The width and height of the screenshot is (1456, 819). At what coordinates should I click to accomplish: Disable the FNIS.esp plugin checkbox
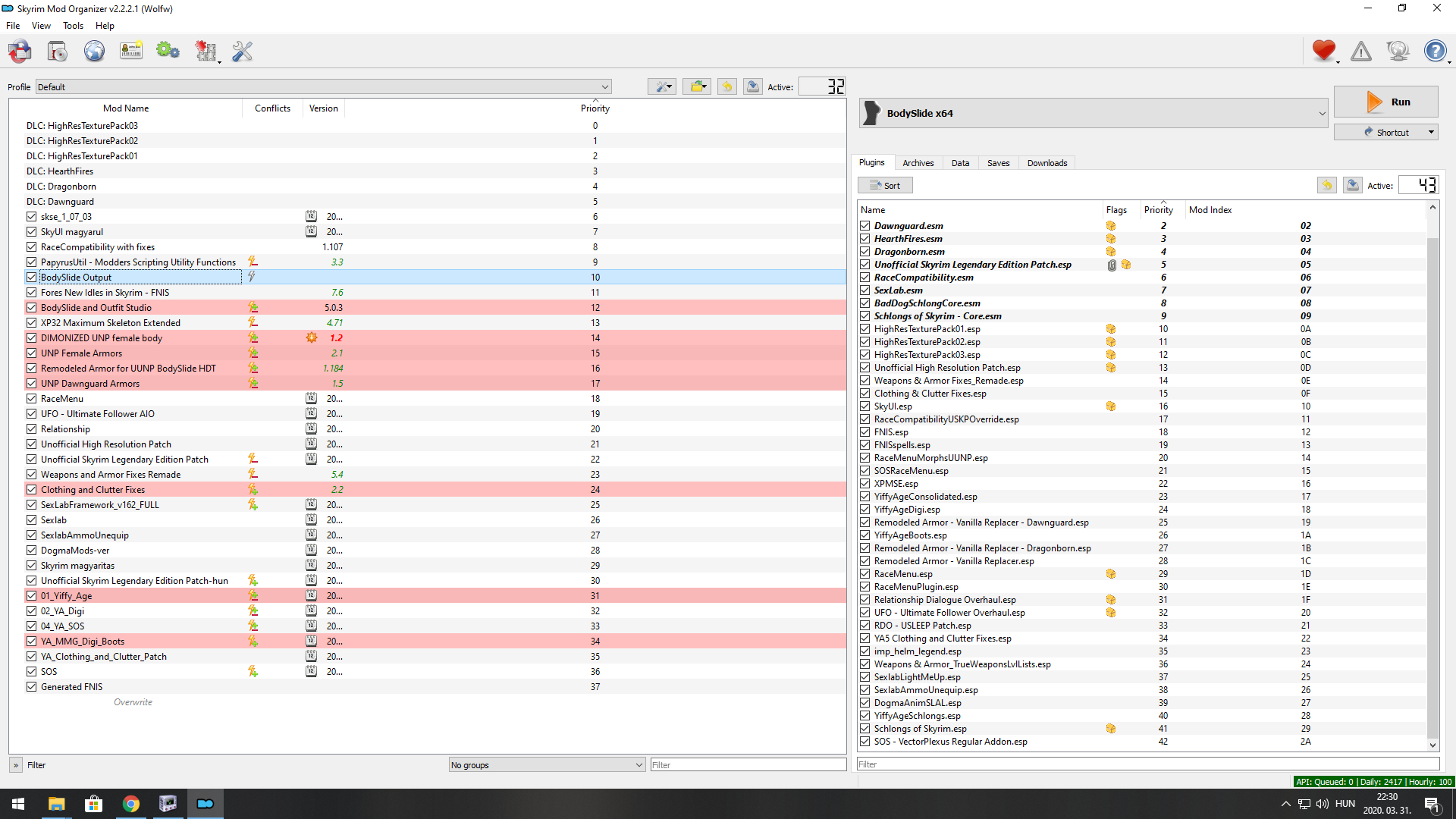(x=864, y=431)
